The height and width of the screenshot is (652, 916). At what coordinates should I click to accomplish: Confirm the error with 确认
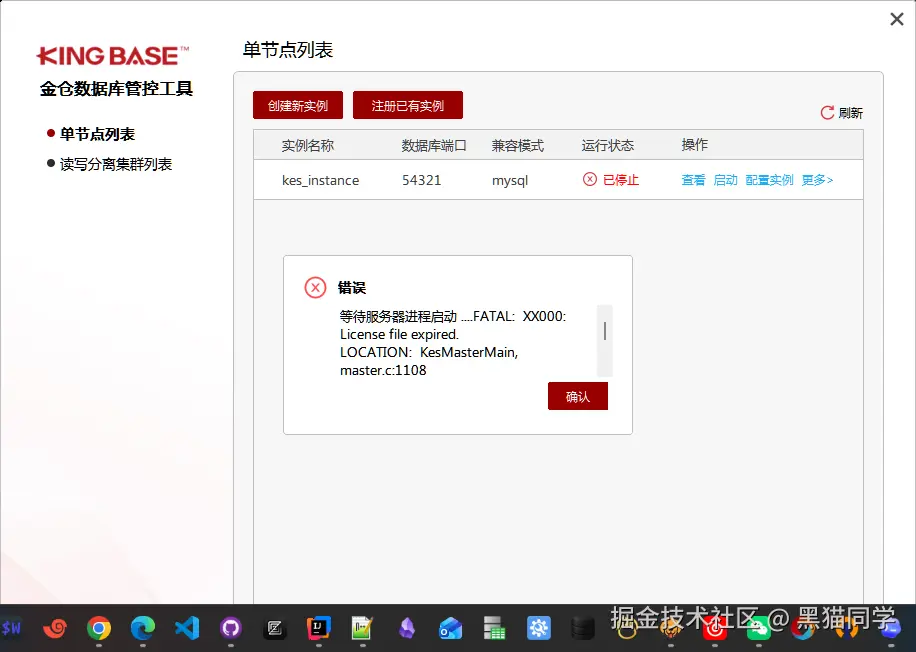578,396
